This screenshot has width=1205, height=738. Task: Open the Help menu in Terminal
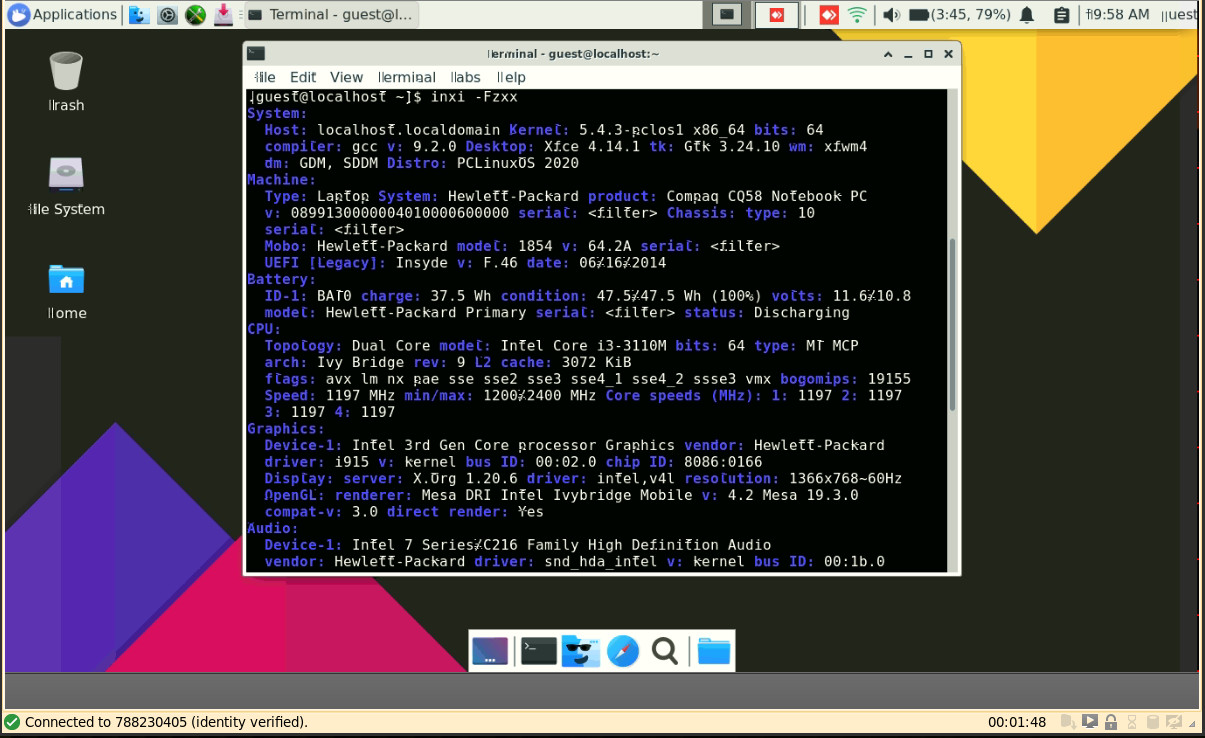coord(511,77)
